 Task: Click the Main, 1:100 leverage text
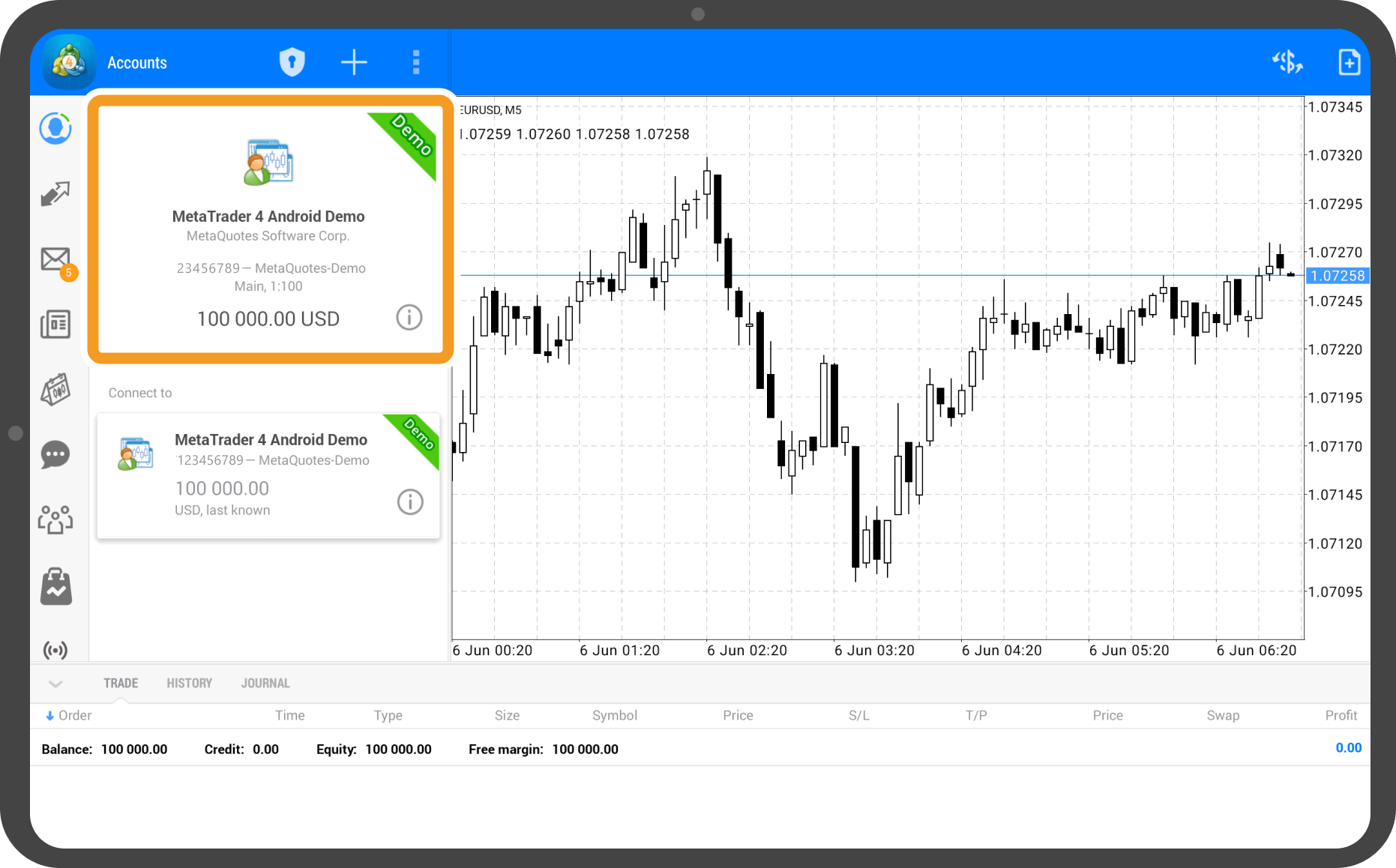[268, 286]
